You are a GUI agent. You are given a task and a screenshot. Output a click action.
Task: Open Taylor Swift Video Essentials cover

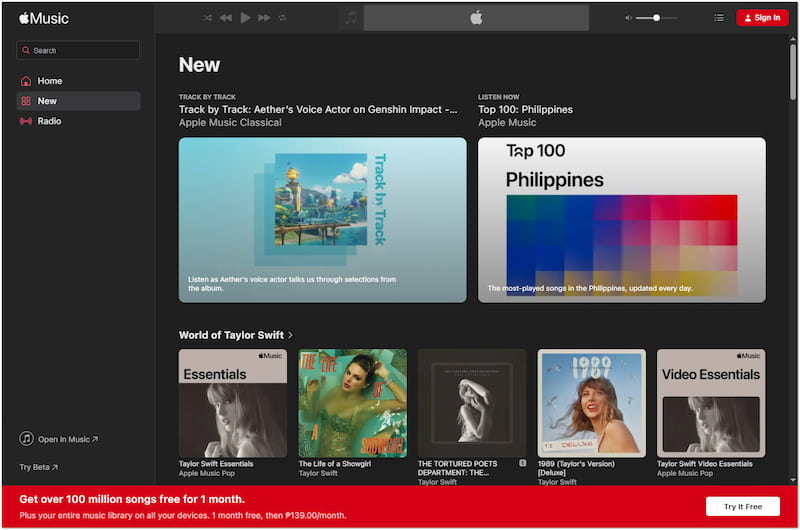711,403
